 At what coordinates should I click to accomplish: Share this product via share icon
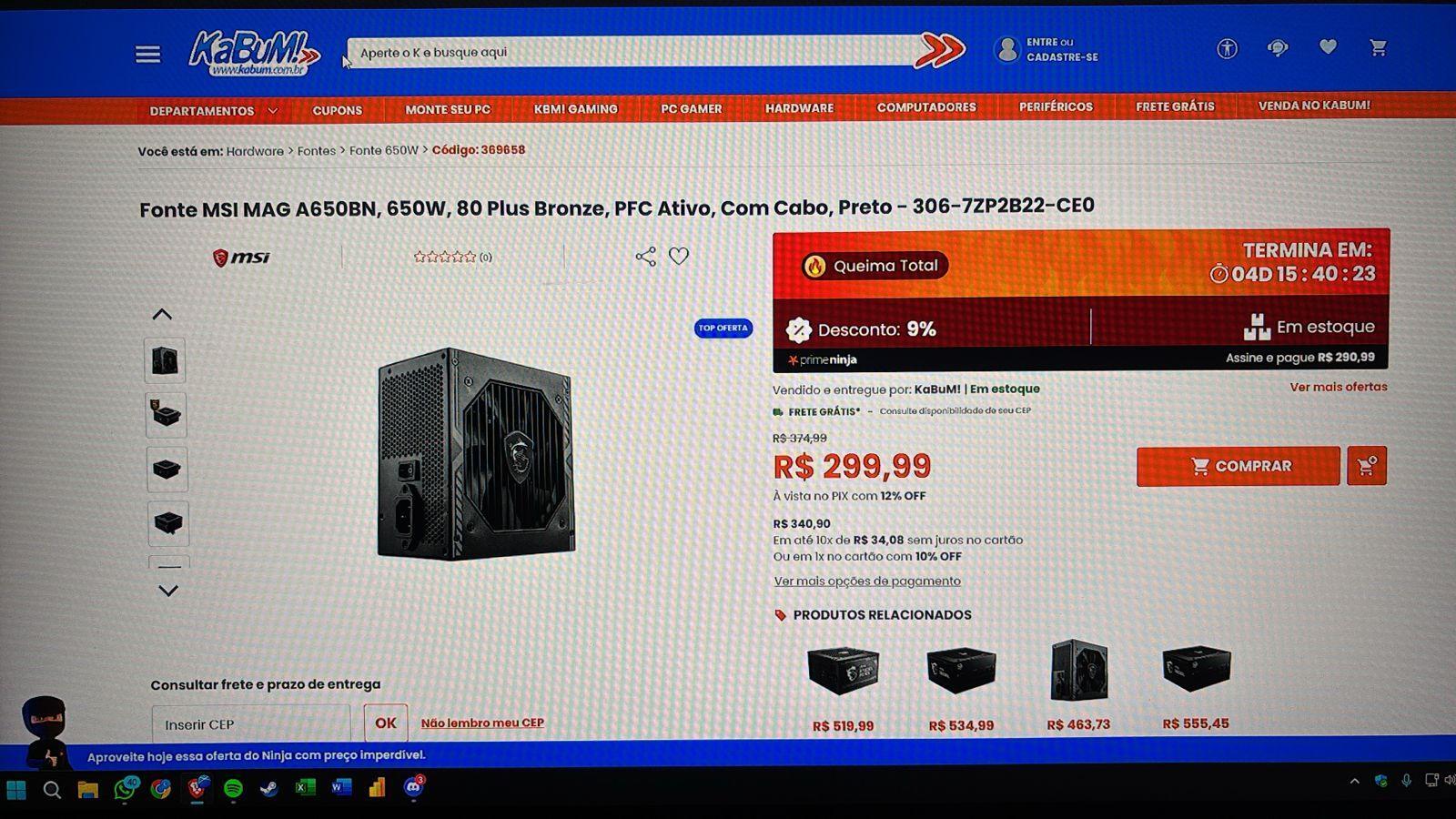point(645,257)
